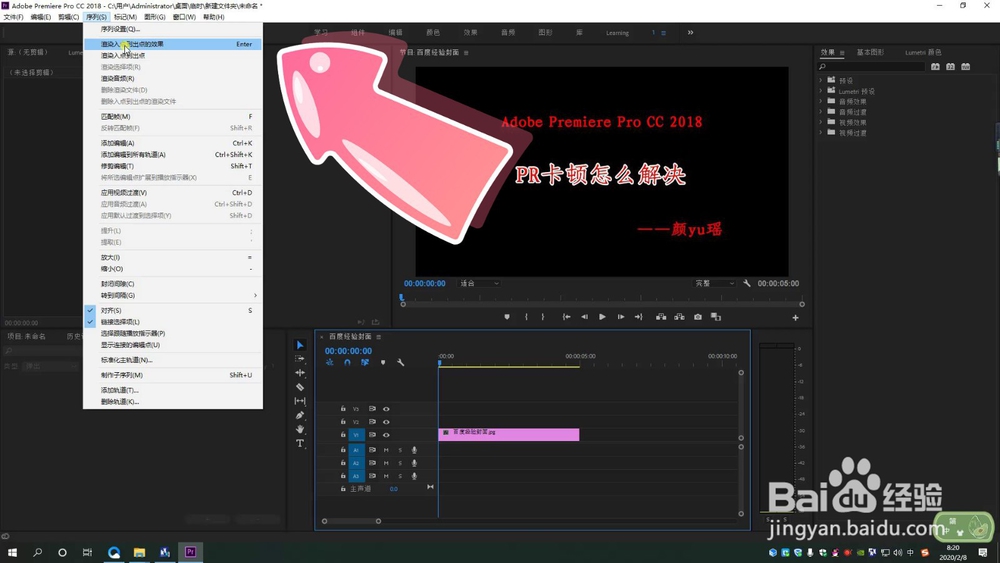The height and width of the screenshot is (563, 1000).
Task: Step forward one frame
Action: tap(621, 317)
